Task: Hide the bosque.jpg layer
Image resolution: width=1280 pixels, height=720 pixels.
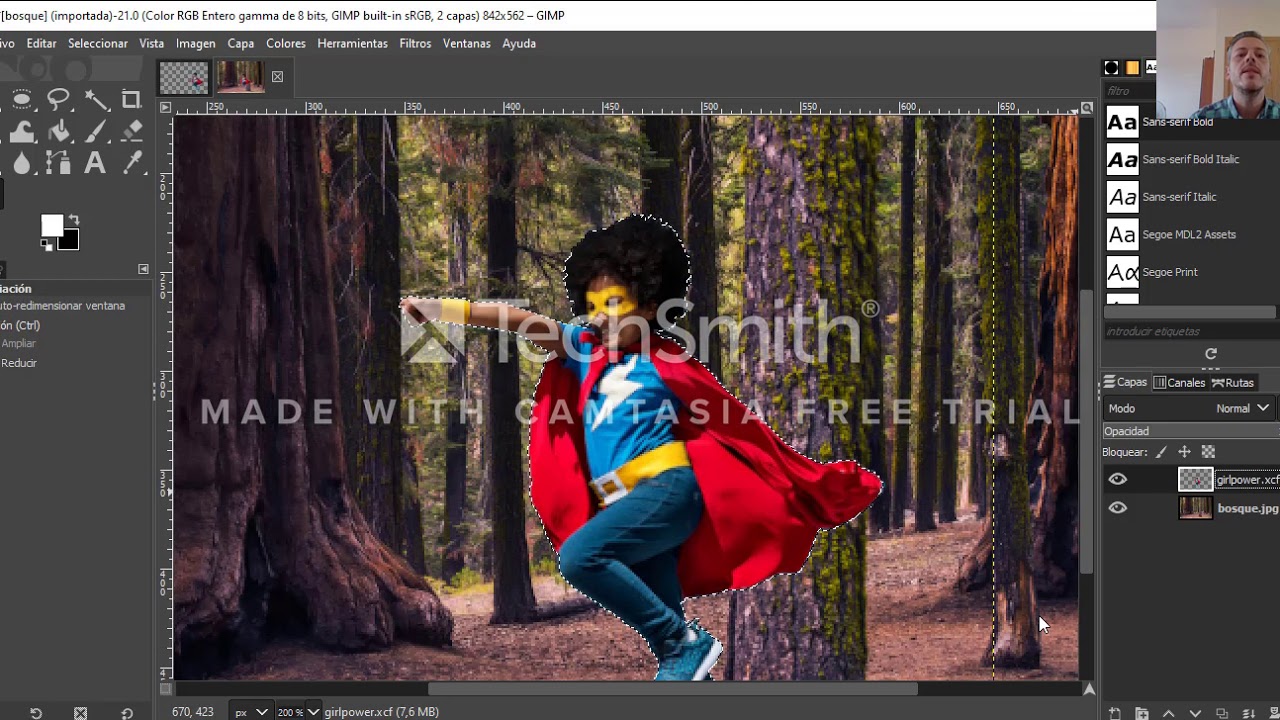Action: tap(1118, 508)
